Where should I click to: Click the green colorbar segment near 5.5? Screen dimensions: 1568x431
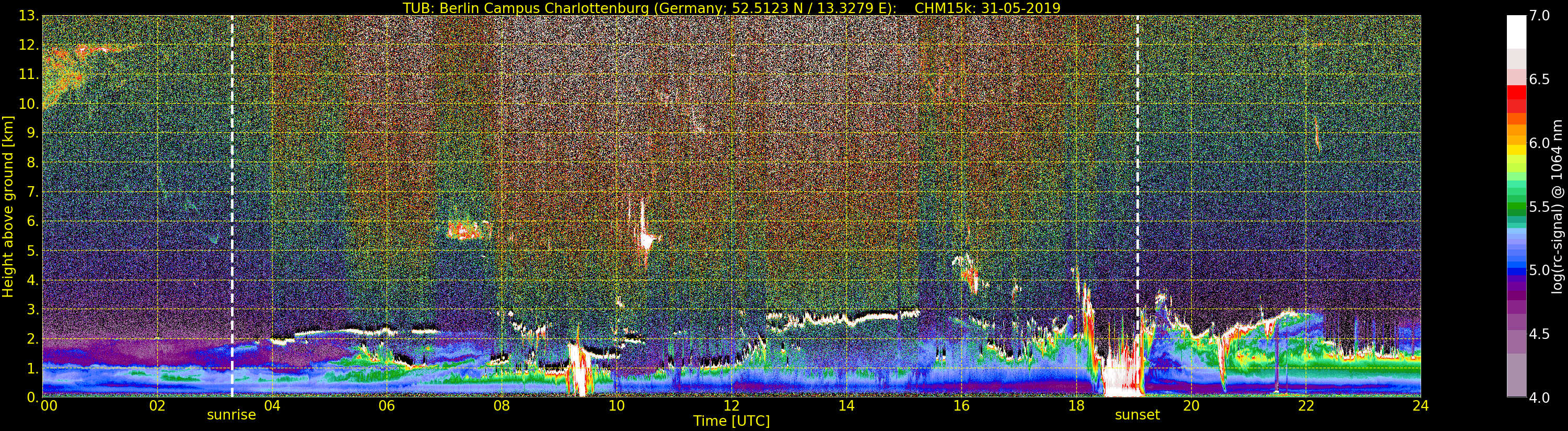pyautogui.click(x=1516, y=207)
